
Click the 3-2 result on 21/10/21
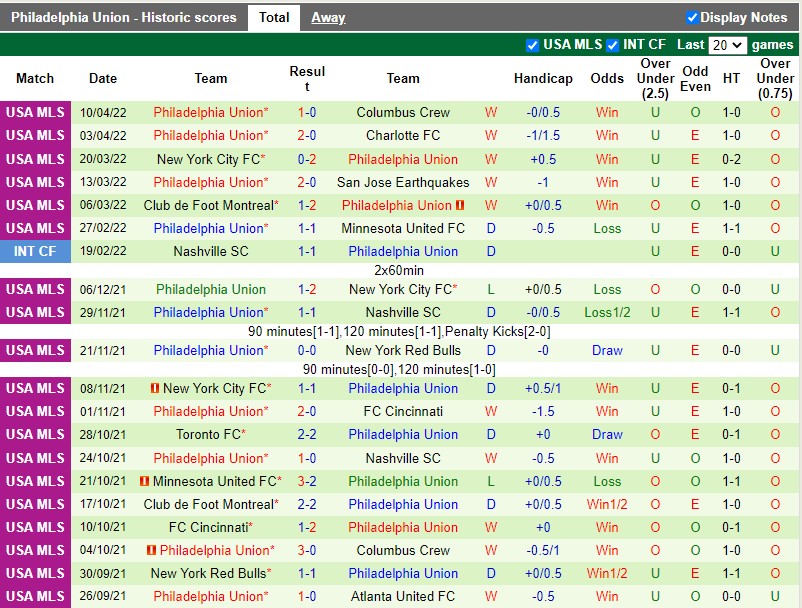307,482
